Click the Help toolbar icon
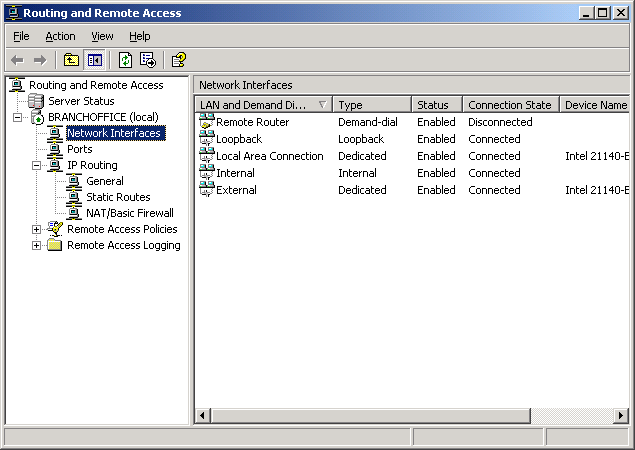This screenshot has height=450, width=635. coord(179,60)
